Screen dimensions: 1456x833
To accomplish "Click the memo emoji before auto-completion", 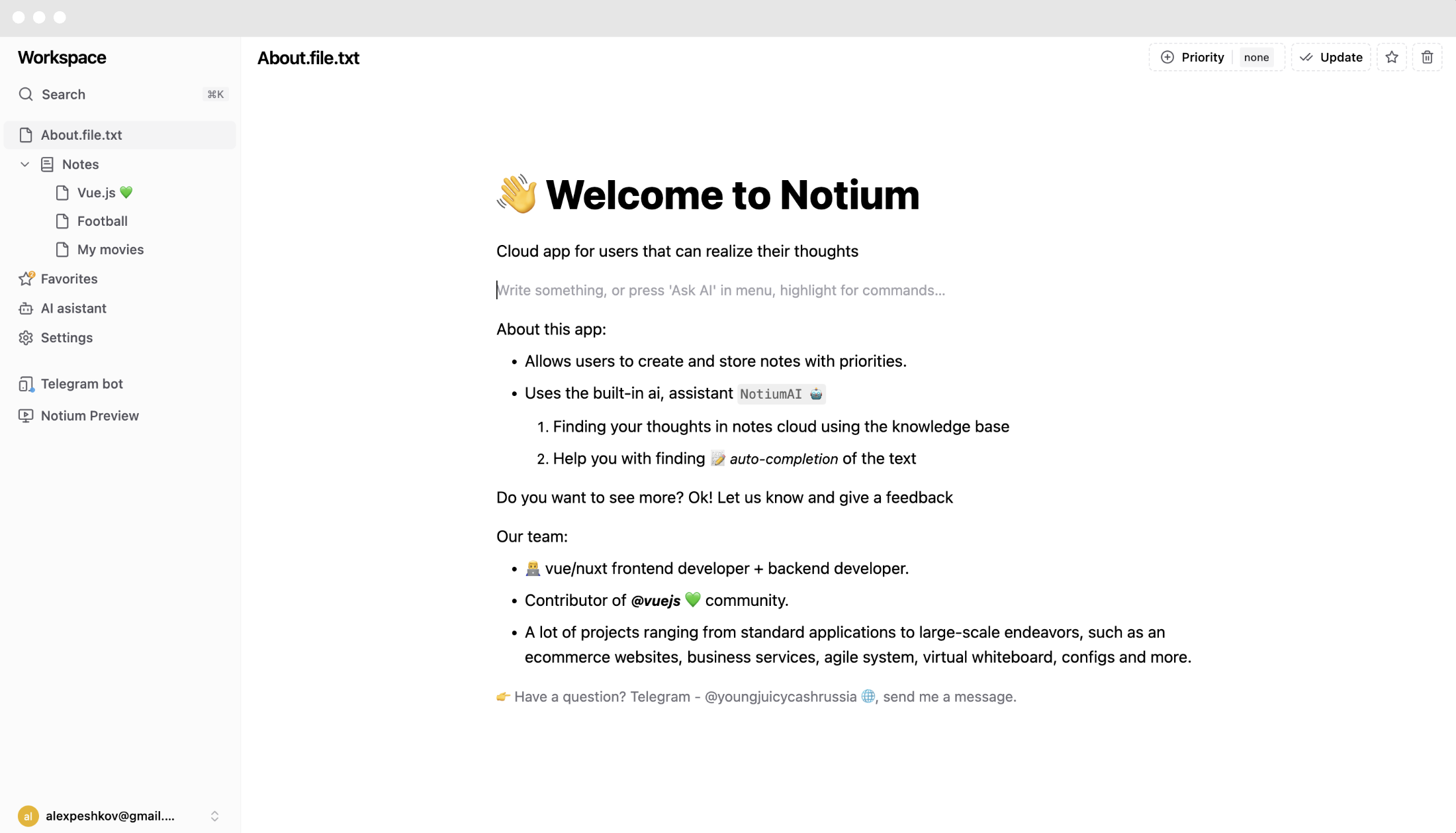I will coord(718,459).
